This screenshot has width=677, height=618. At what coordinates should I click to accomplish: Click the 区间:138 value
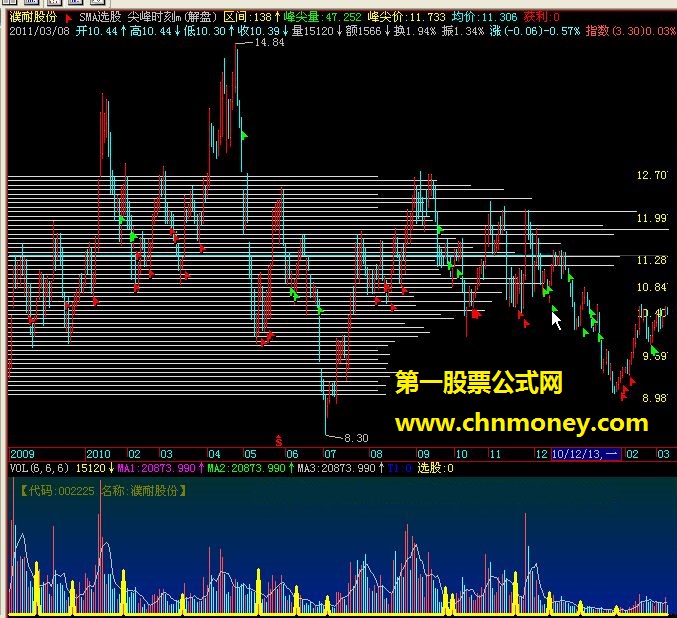tap(247, 17)
